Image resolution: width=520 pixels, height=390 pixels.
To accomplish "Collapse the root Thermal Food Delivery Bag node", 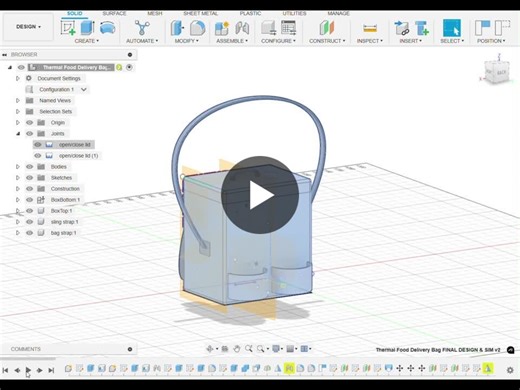I will [10, 67].
